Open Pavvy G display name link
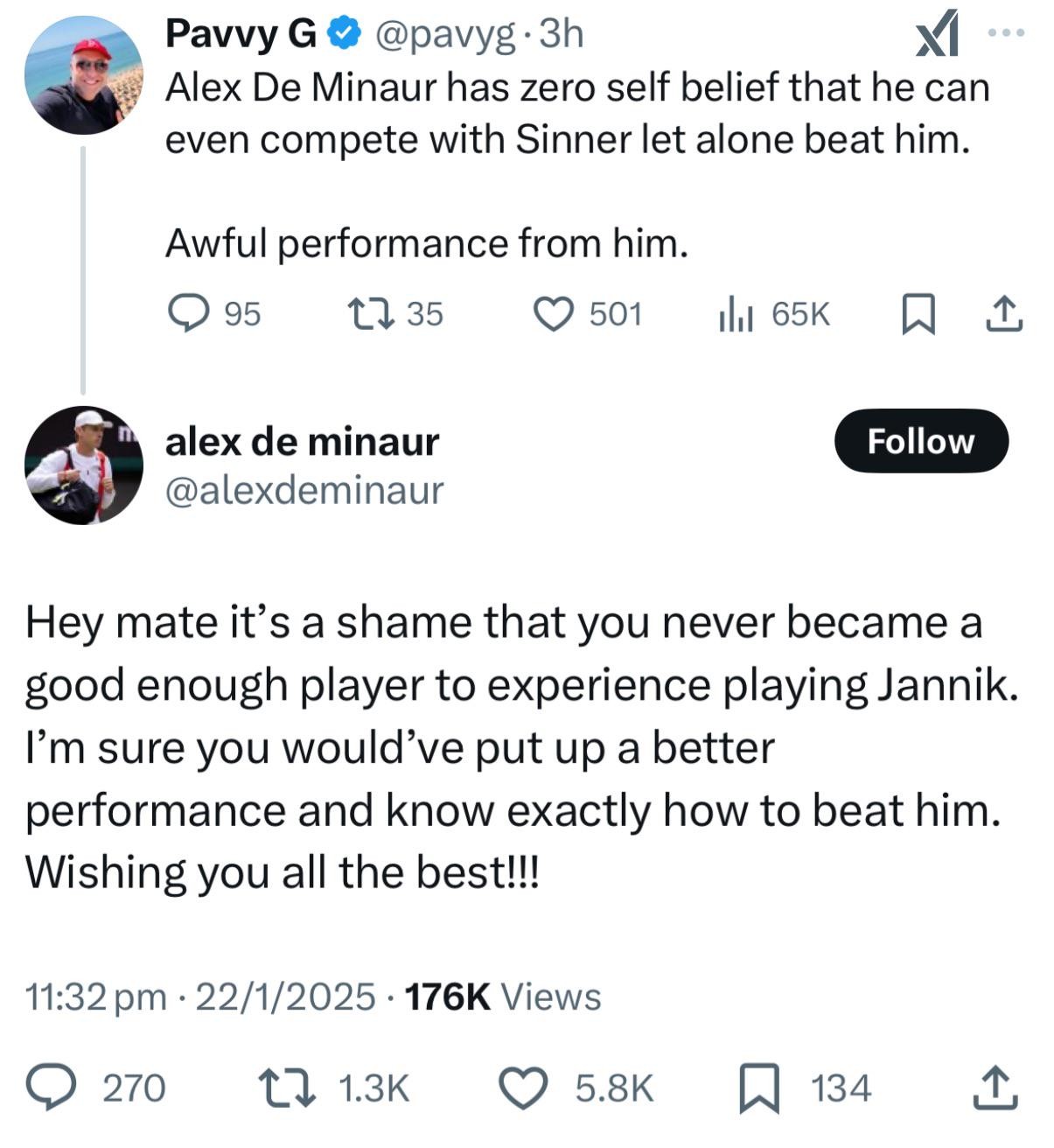 click(x=241, y=35)
